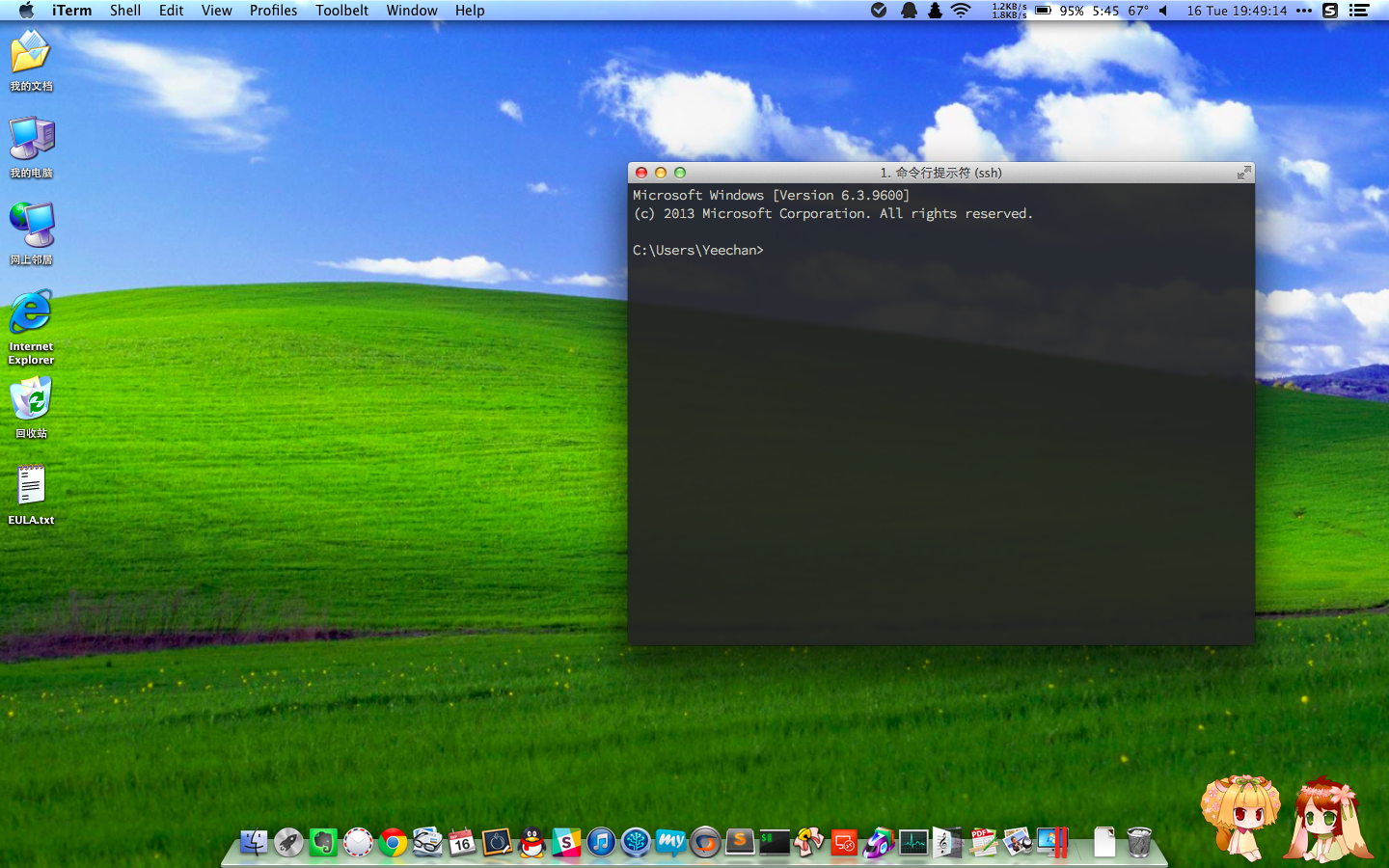This screenshot has height=868, width=1389.
Task: Toggle fullscreen on the iTerm window
Action: [x=1243, y=173]
